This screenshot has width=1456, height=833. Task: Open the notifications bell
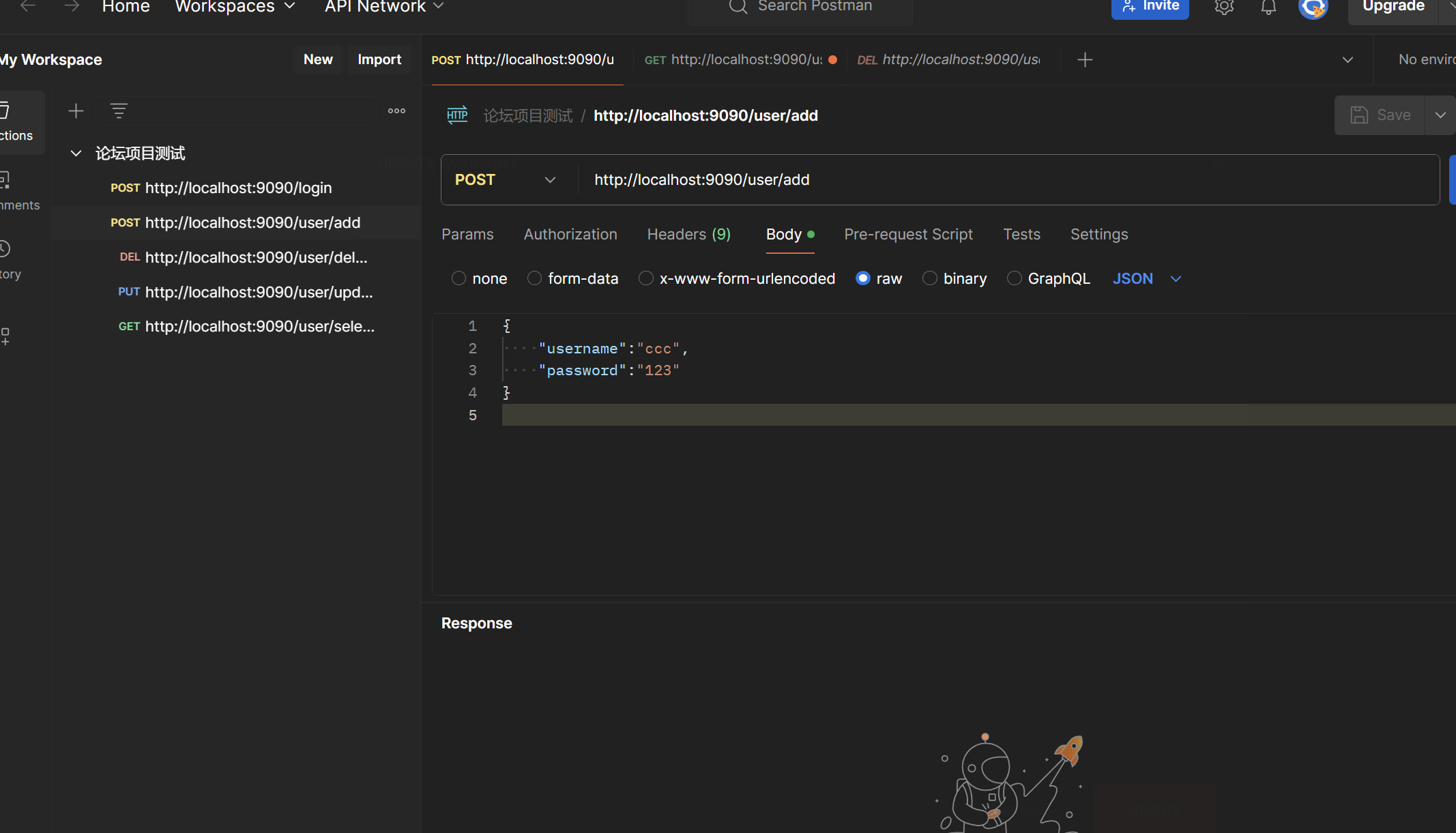[x=1268, y=7]
